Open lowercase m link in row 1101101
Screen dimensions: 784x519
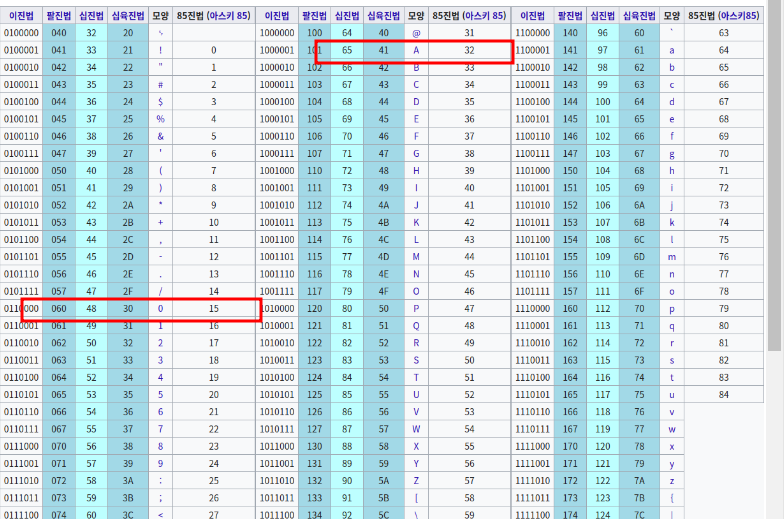point(672,257)
